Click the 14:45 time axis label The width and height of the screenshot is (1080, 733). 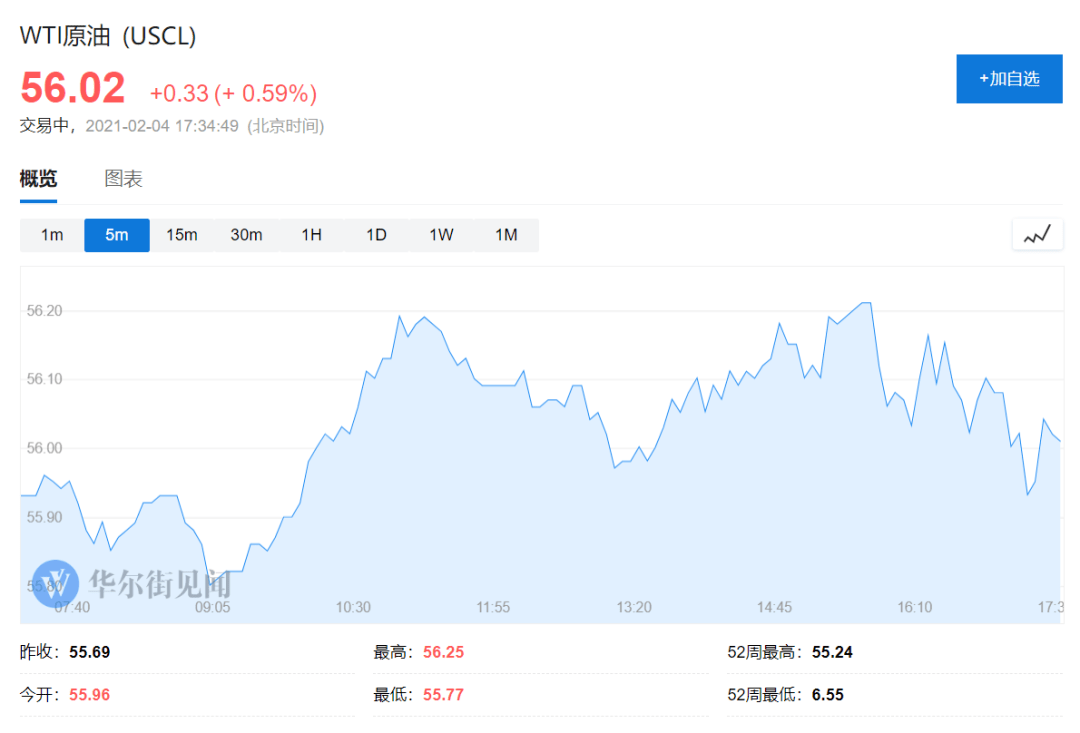click(x=774, y=607)
